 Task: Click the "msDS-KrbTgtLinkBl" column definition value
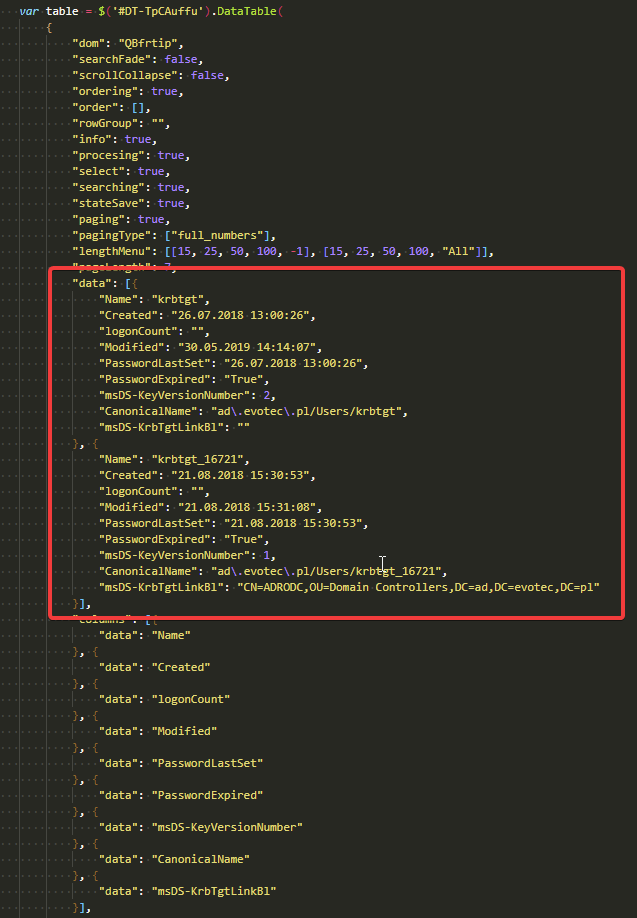pyautogui.click(x=214, y=891)
